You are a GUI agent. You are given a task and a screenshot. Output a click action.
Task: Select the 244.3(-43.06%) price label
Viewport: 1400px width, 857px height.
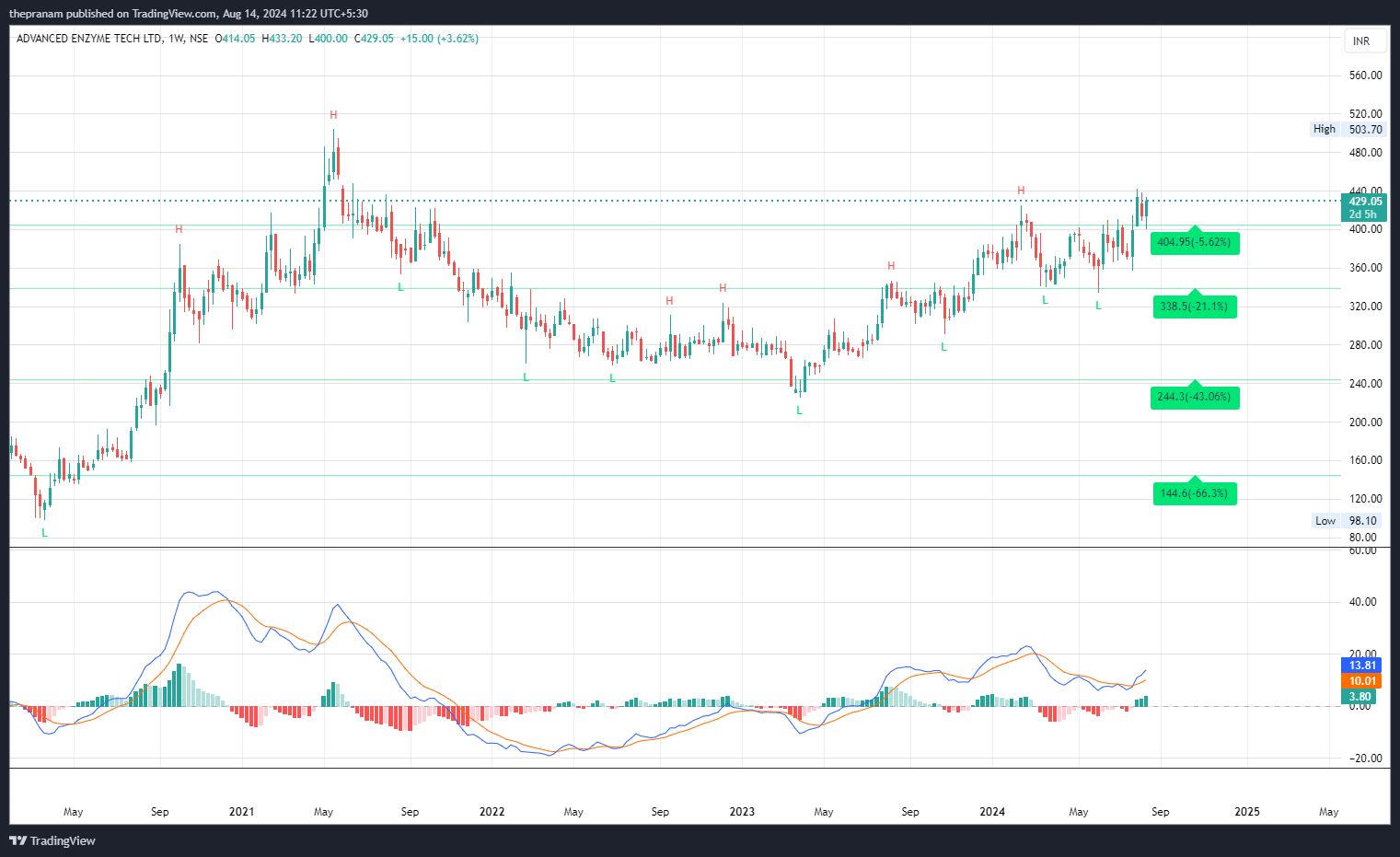click(1194, 397)
